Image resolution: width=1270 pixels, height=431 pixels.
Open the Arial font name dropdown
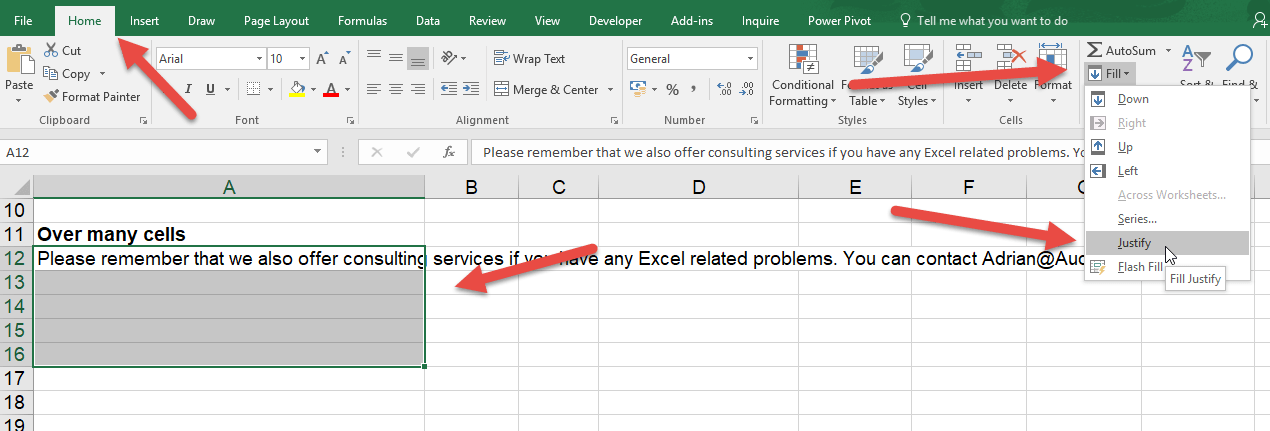(259, 59)
